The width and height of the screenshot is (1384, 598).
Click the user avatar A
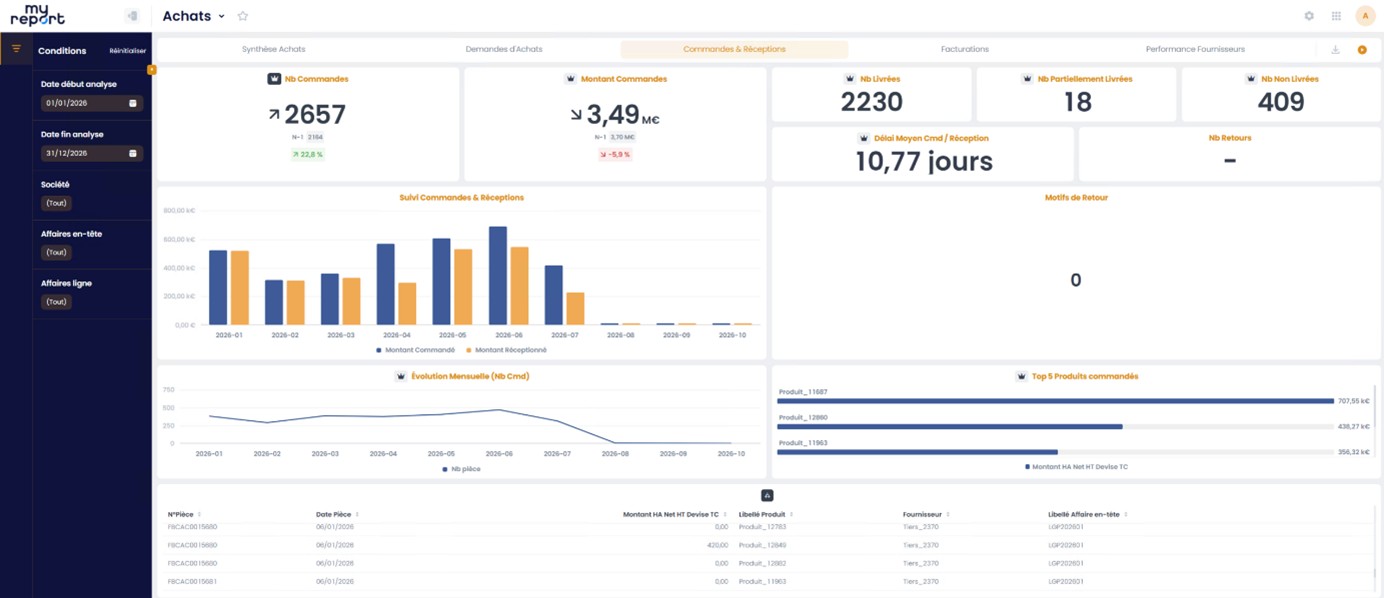coord(1365,16)
